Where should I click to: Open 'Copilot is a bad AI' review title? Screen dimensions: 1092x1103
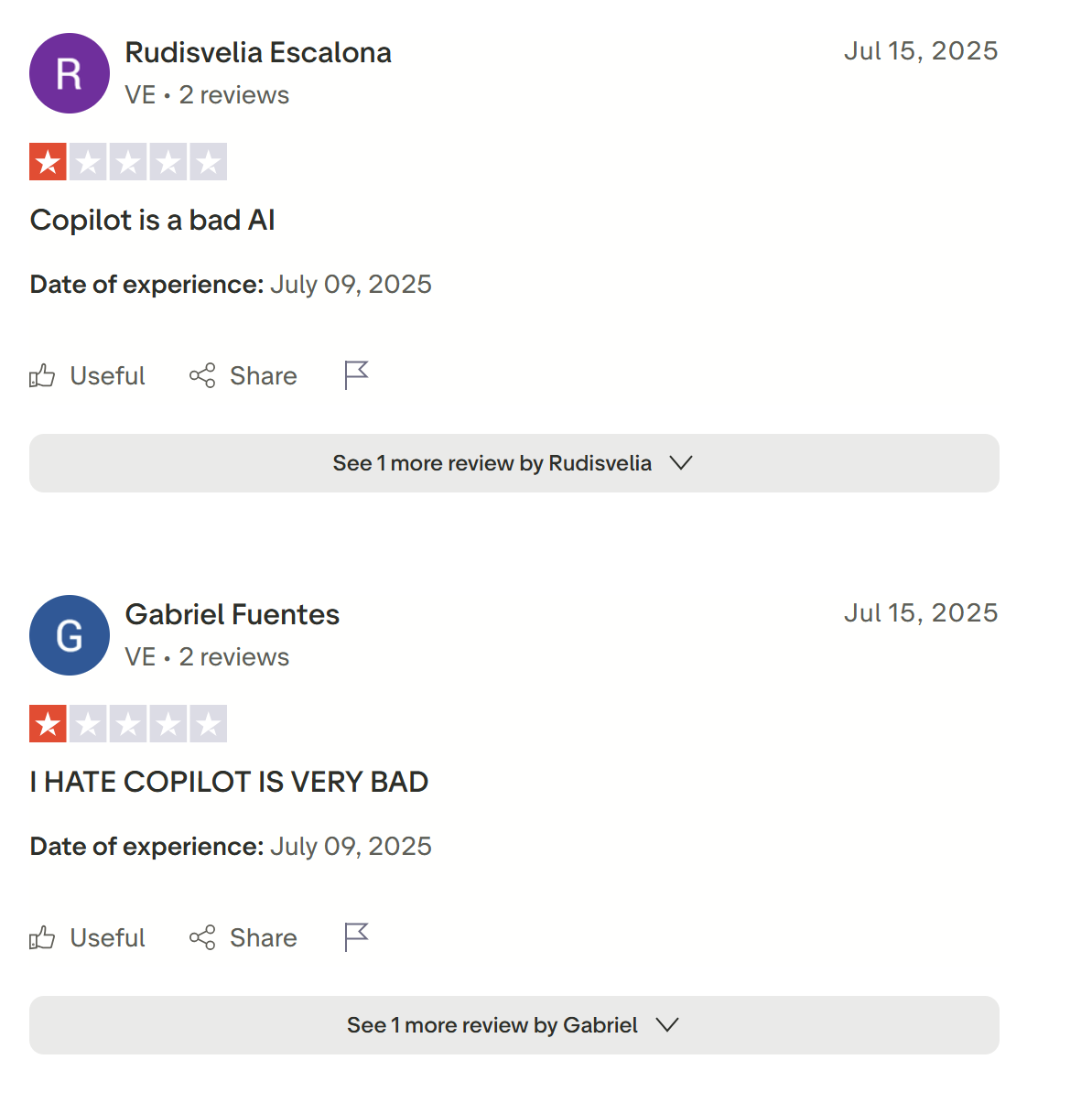[x=153, y=220]
